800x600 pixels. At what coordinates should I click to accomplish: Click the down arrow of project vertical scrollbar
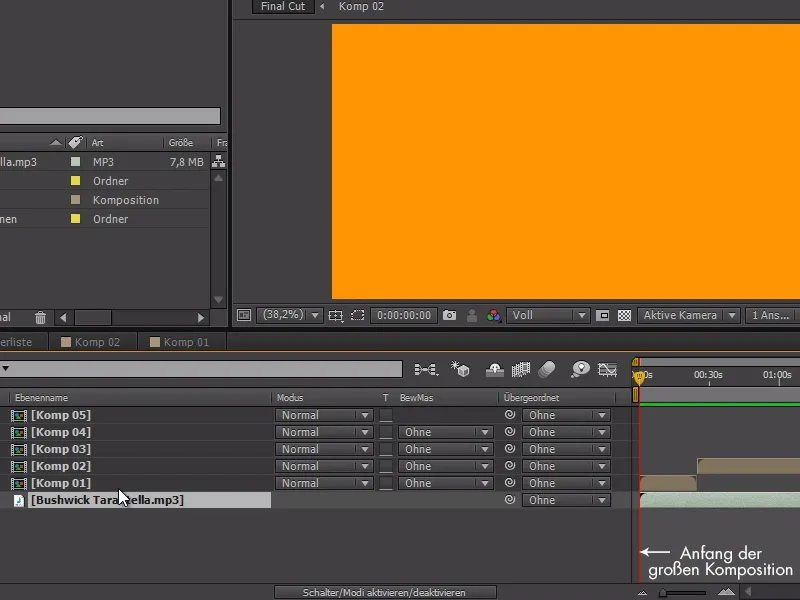point(218,299)
